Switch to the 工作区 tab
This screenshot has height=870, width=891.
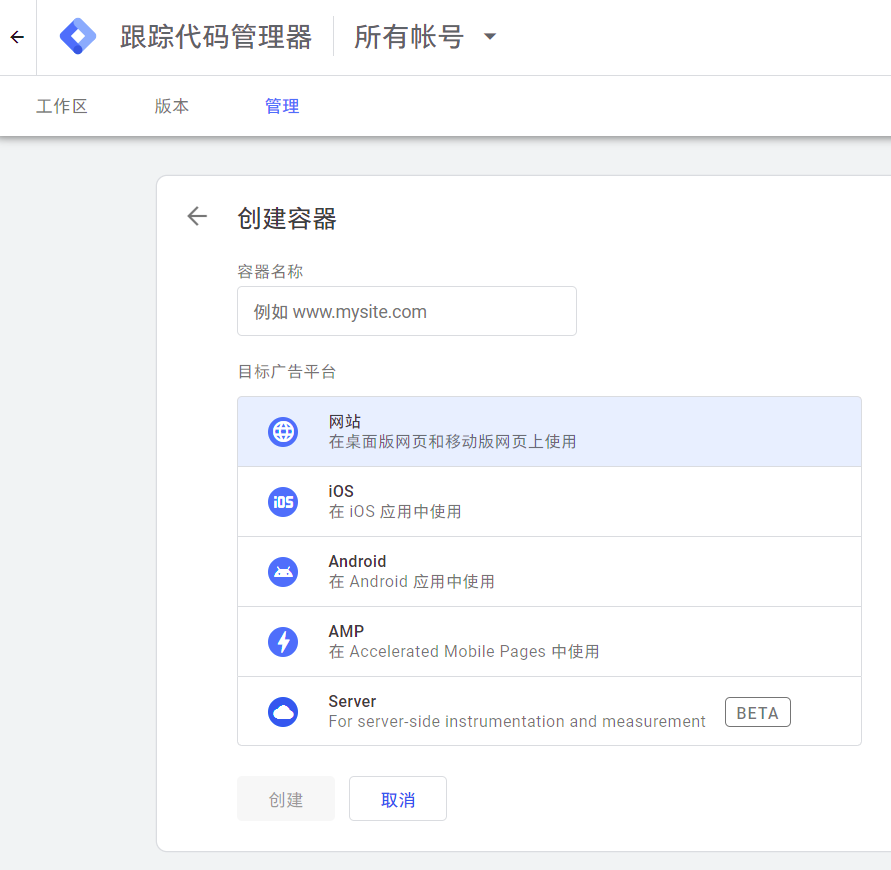(62, 106)
